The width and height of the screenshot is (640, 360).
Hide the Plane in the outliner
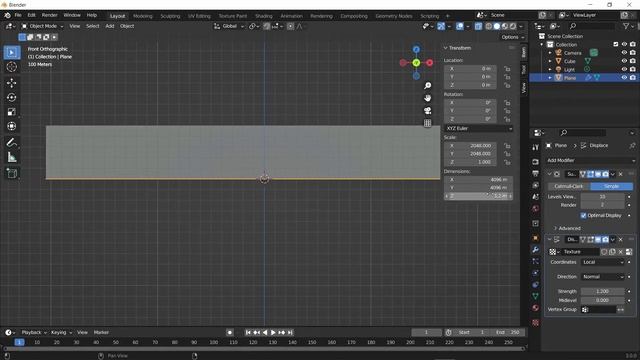coord(624,78)
